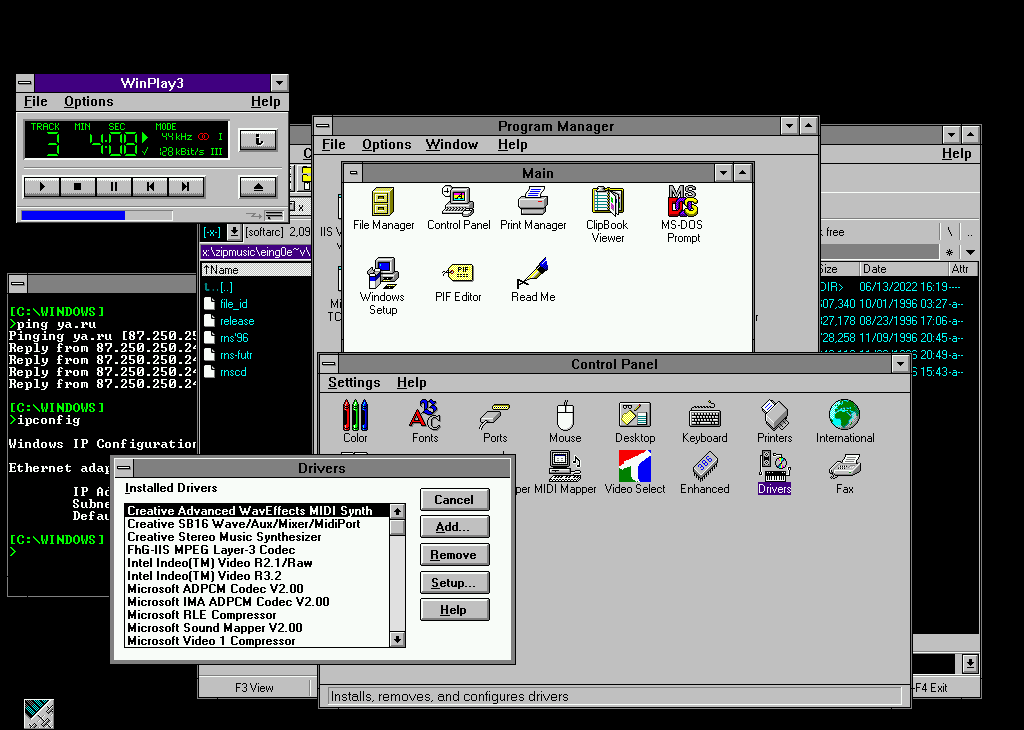The height and width of the screenshot is (730, 1024).
Task: Open Control Panel Help menu
Action: click(x=411, y=383)
